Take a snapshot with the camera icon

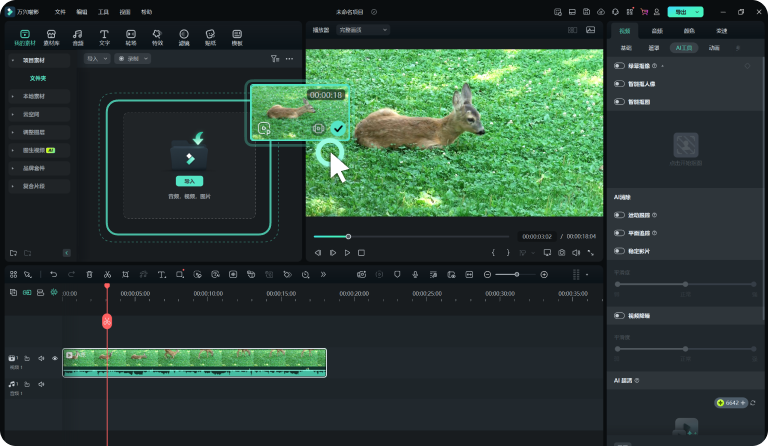(562, 253)
